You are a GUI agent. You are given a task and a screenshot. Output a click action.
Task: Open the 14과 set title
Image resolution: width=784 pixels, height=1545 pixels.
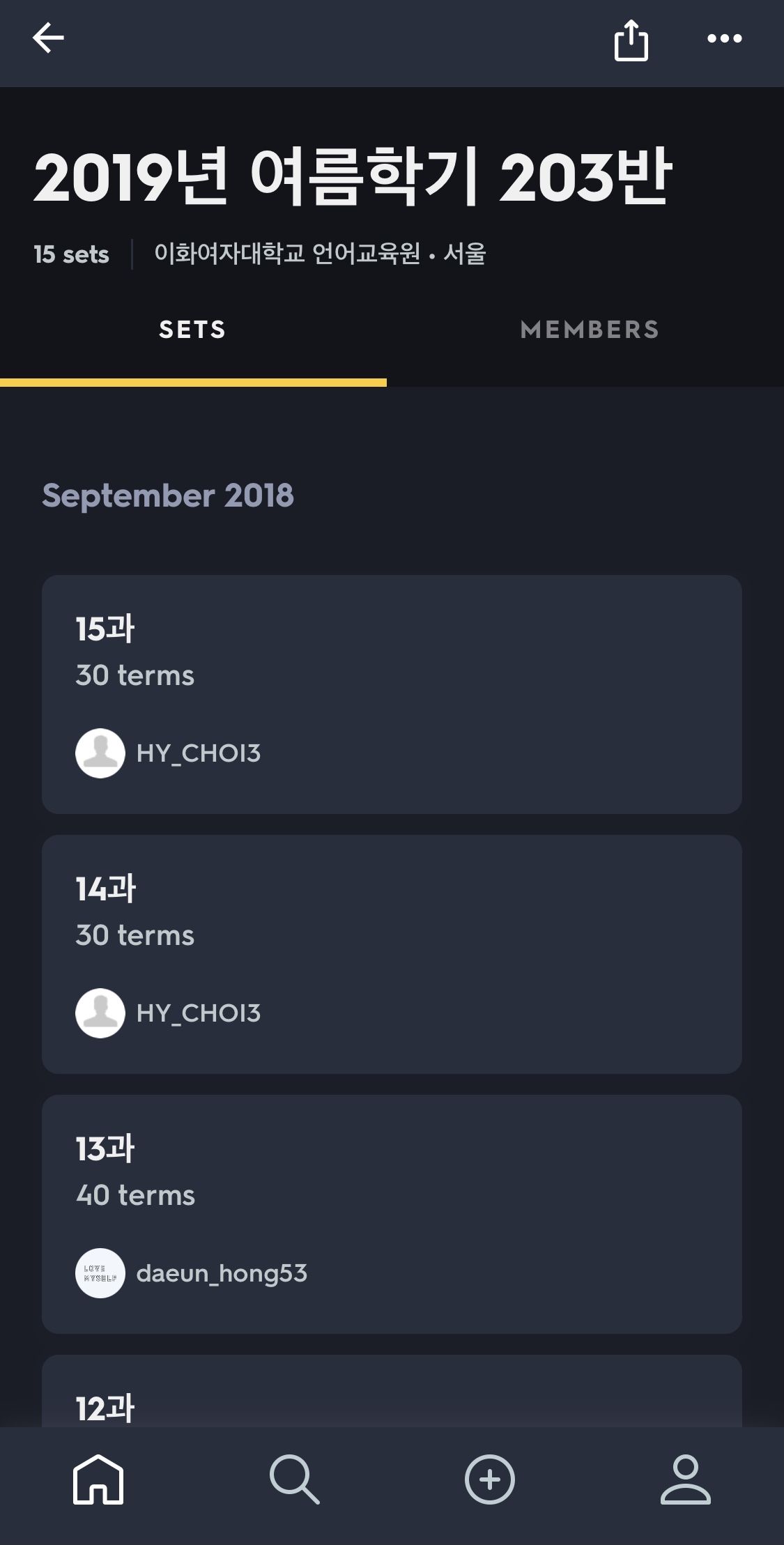[x=106, y=889]
